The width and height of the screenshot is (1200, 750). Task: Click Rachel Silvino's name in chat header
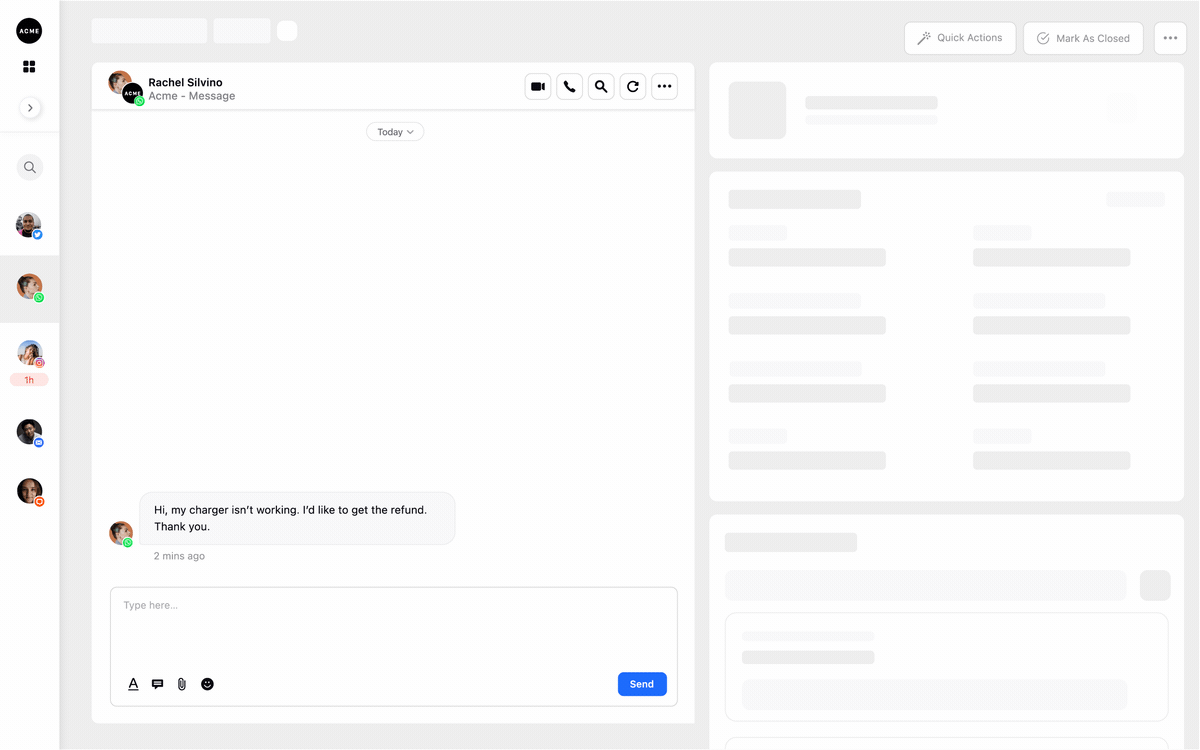[x=185, y=82]
